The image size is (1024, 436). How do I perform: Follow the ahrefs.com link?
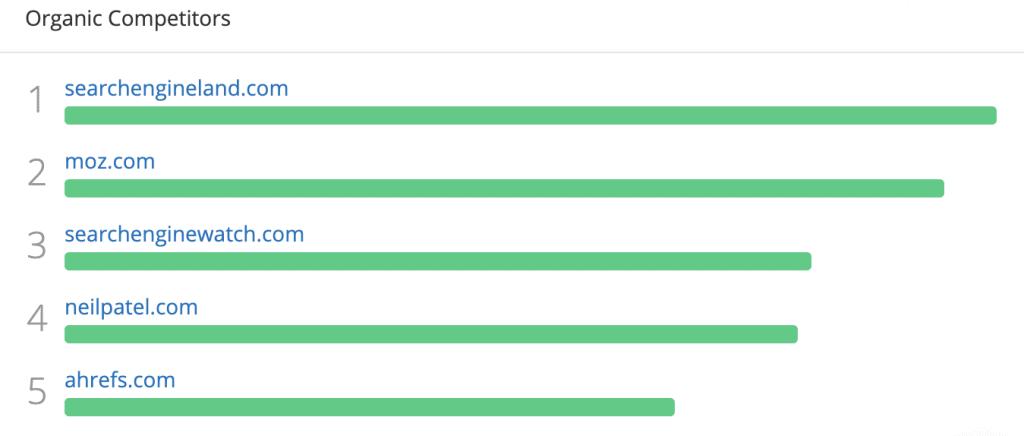coord(120,379)
